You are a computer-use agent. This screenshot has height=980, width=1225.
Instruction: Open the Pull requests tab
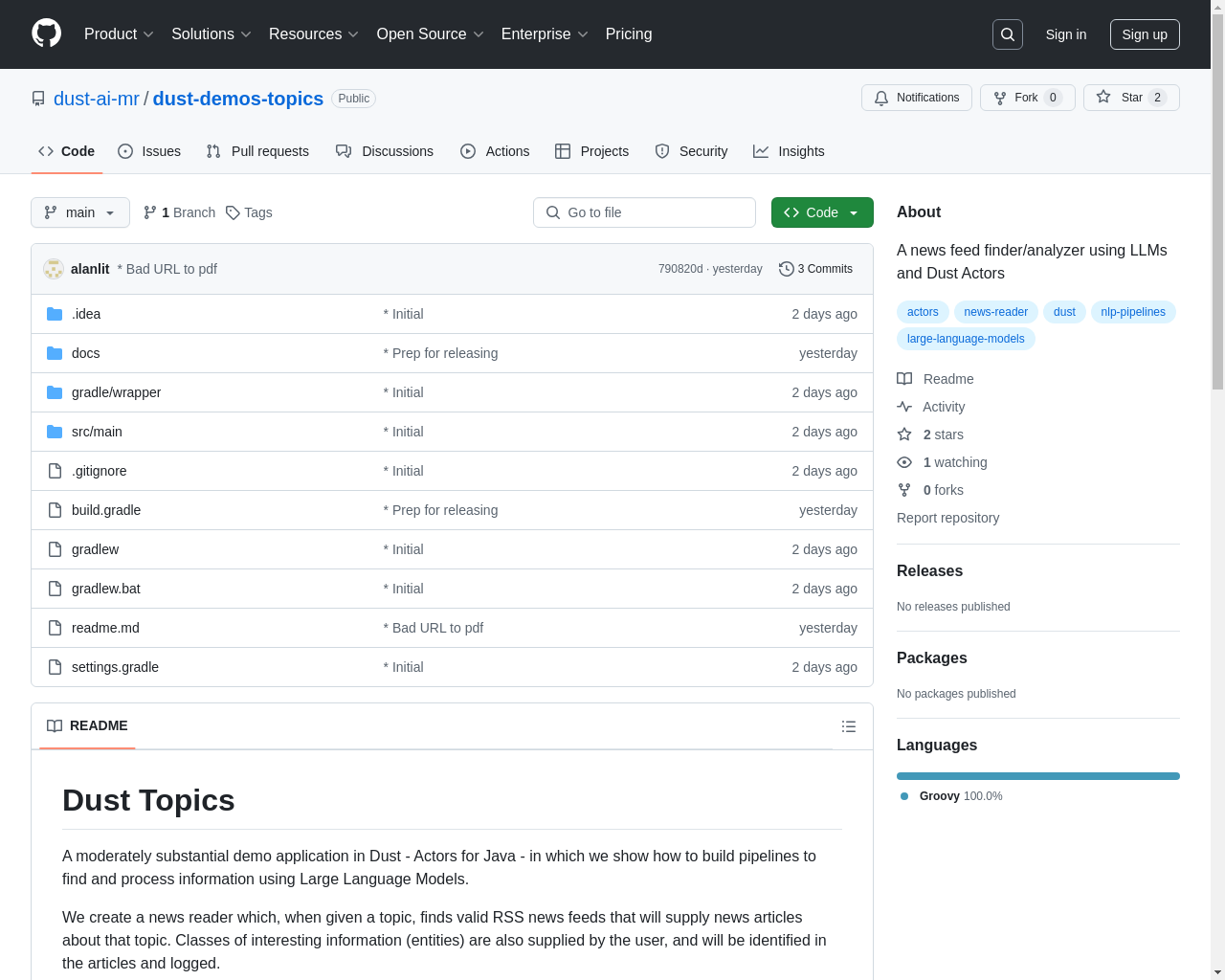[x=257, y=151]
